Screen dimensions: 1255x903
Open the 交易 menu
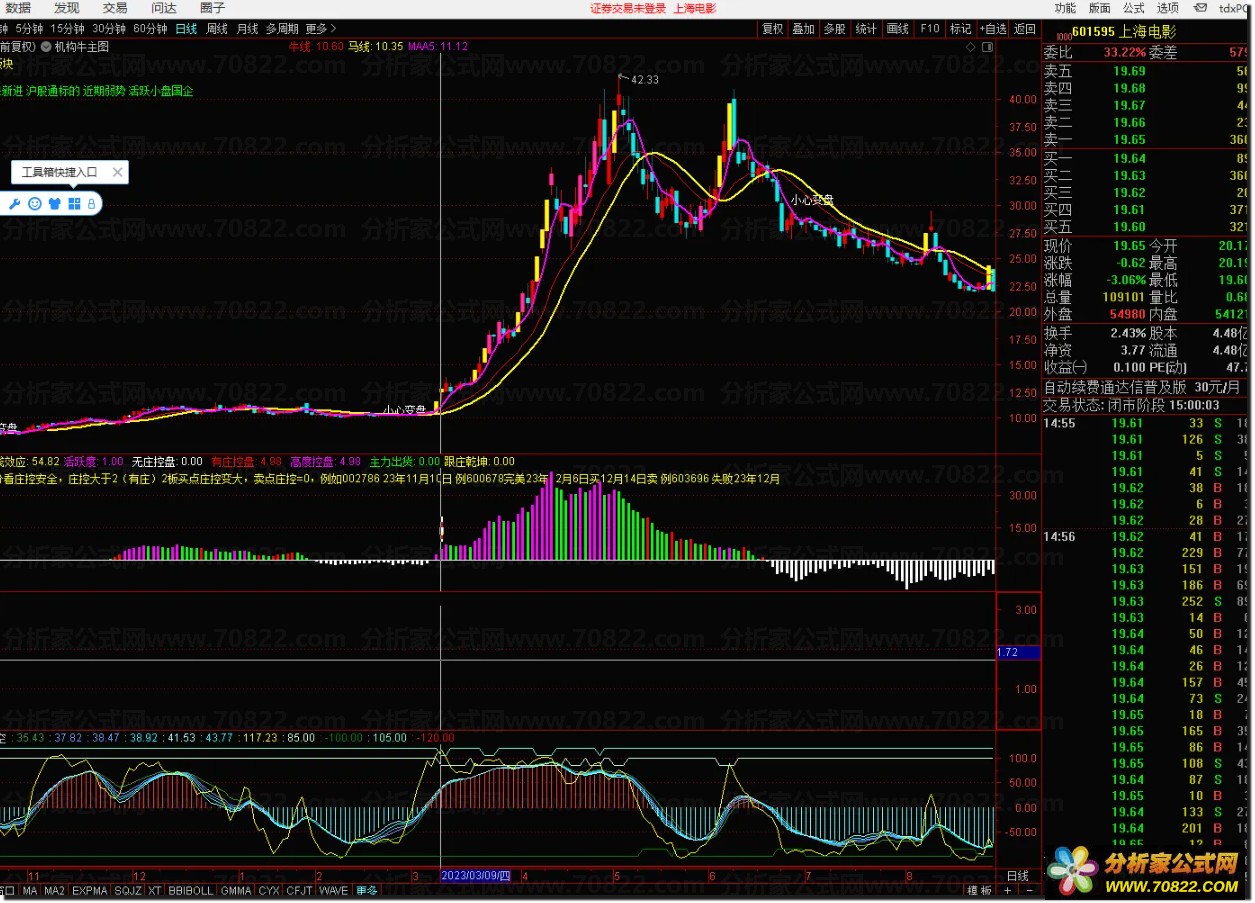115,8
